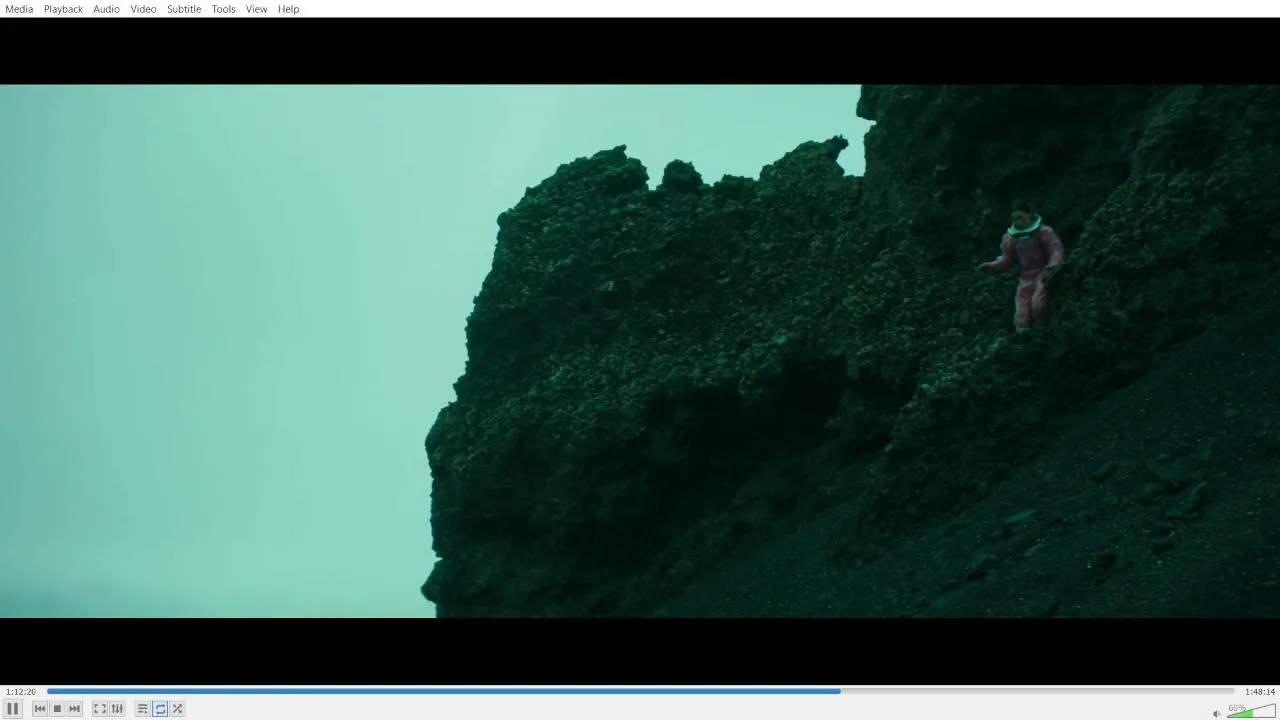Open the Help menu
Viewport: 1280px width, 720px height.
click(288, 9)
